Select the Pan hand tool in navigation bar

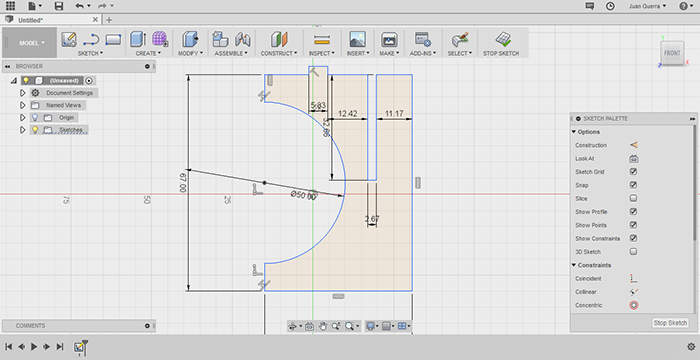tap(323, 327)
